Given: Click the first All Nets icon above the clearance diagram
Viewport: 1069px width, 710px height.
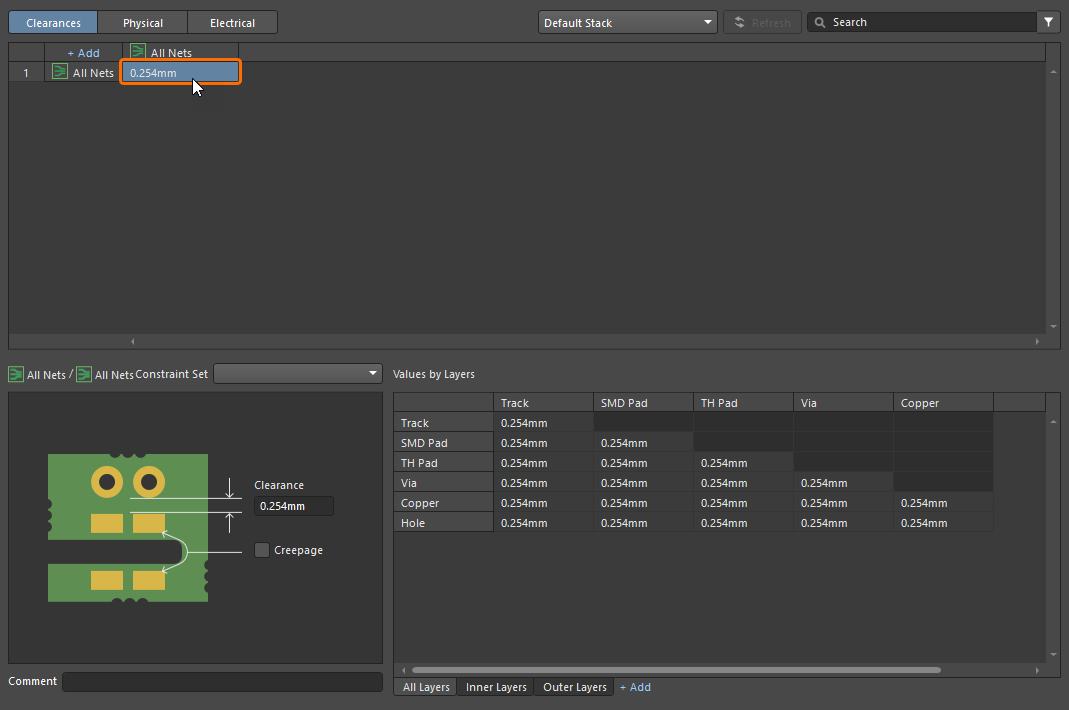Looking at the screenshot, I should (16, 374).
